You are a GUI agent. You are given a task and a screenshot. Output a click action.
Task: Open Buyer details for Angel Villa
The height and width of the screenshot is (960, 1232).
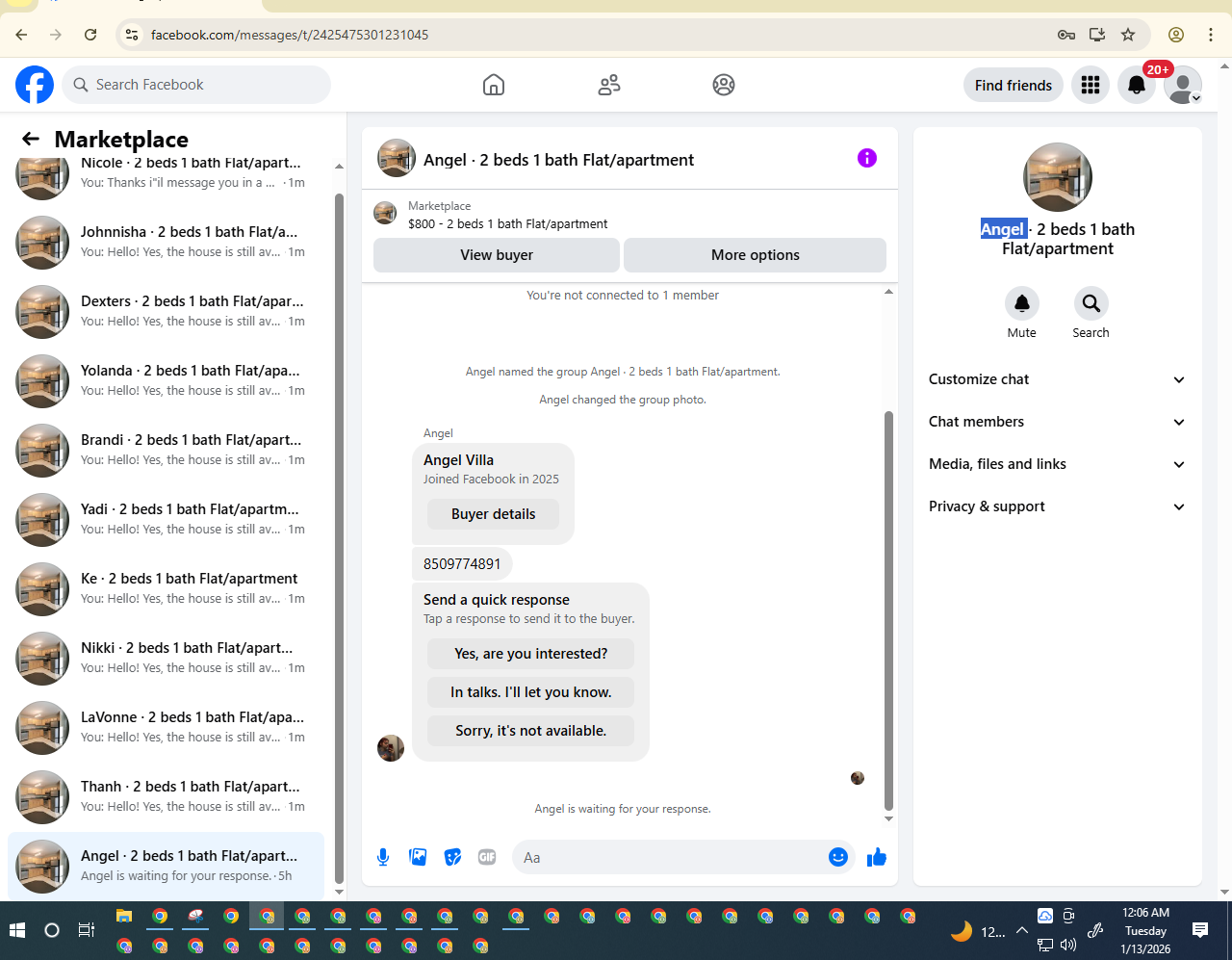[494, 514]
